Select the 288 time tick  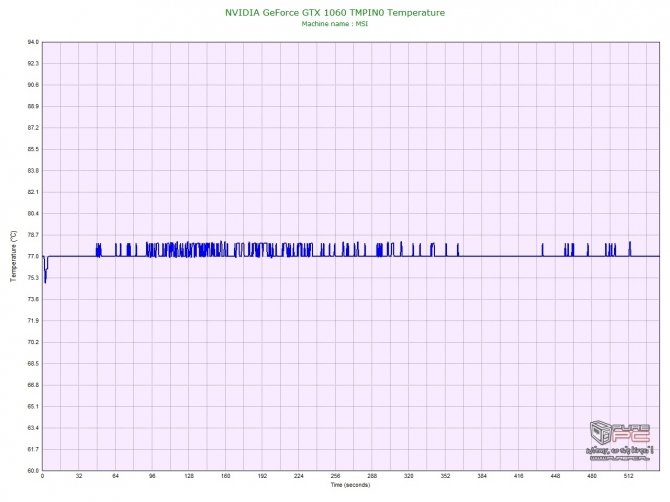click(x=372, y=476)
